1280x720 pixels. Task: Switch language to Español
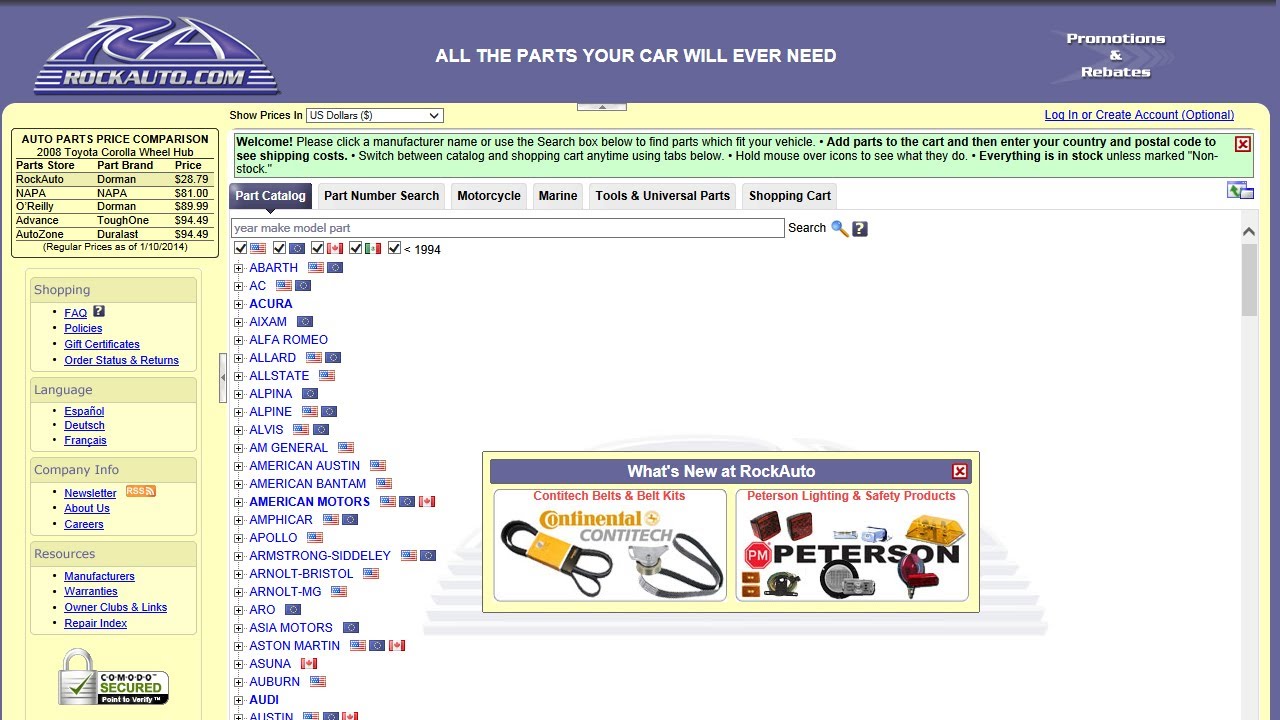coord(84,411)
